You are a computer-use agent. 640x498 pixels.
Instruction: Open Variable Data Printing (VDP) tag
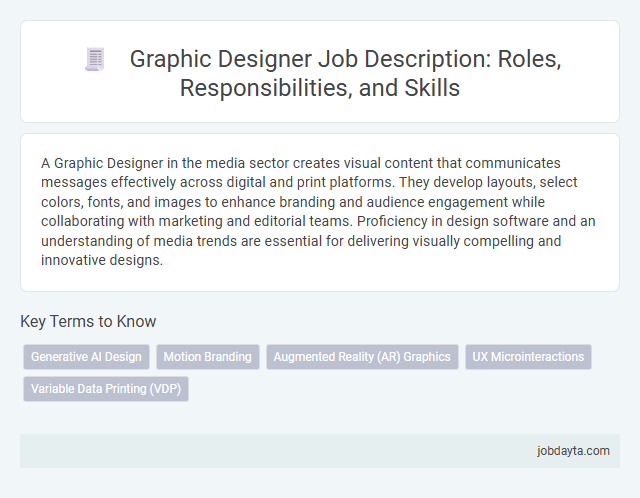pyautogui.click(x=106, y=389)
